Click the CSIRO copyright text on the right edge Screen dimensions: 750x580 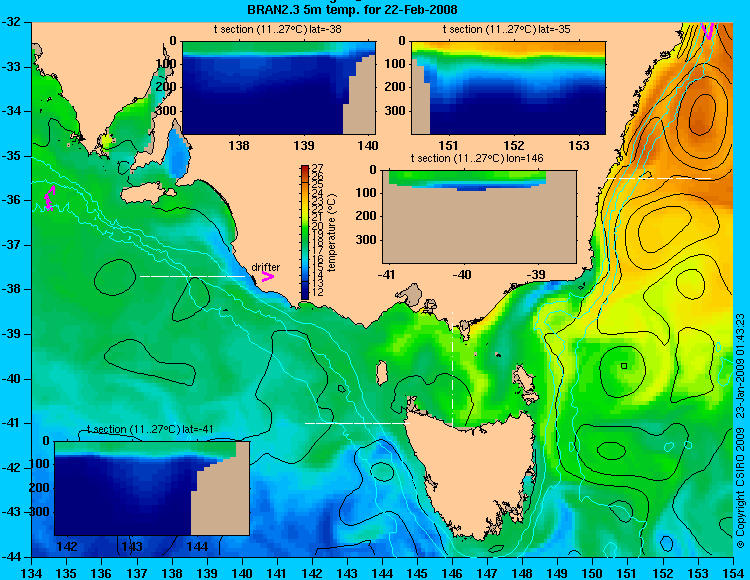(740, 431)
